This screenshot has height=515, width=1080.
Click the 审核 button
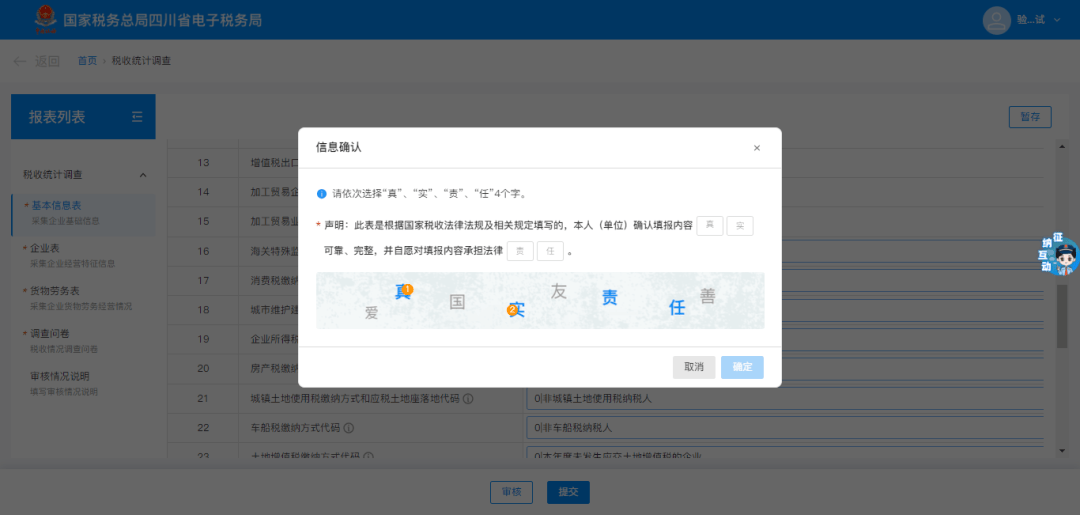511,492
